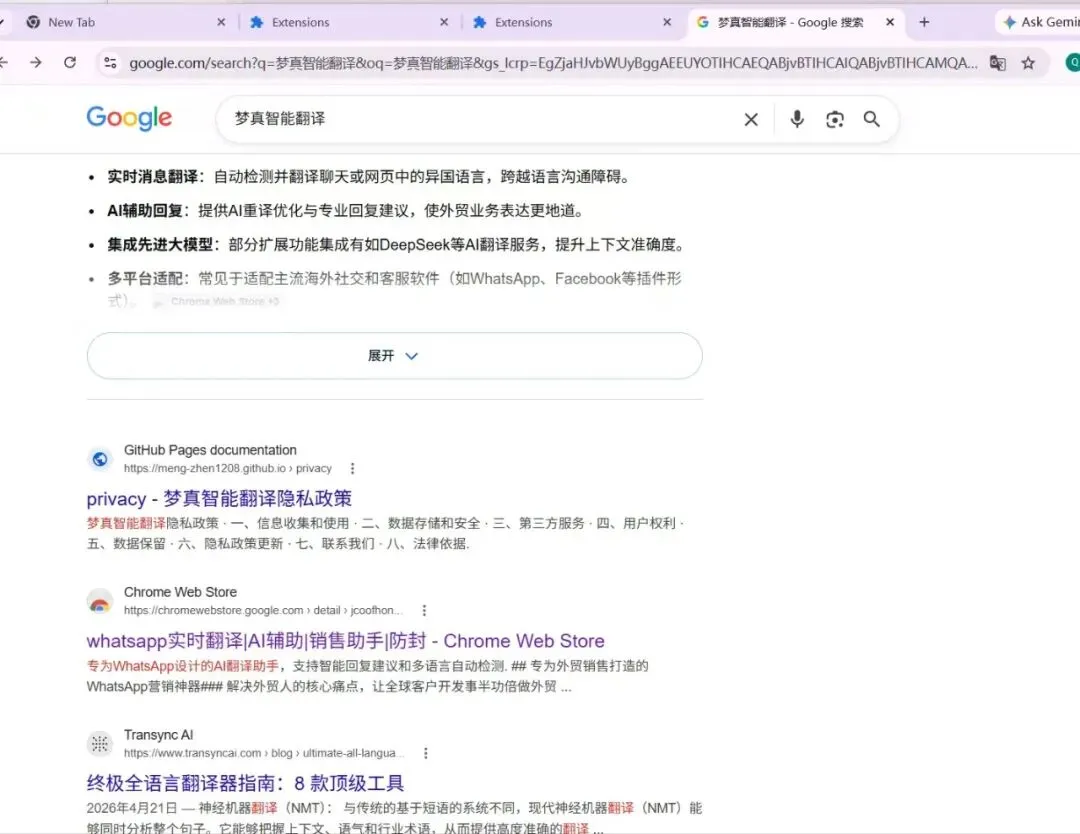
Task: Click the GitHub Pages globe favicon
Action: pos(100,459)
